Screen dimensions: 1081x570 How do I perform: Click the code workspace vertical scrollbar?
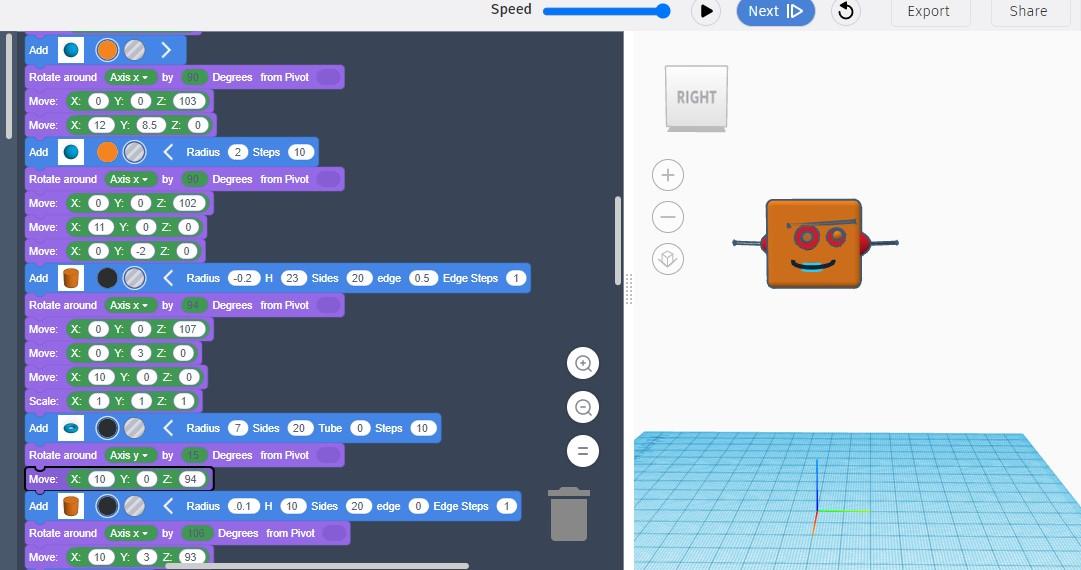click(x=617, y=241)
